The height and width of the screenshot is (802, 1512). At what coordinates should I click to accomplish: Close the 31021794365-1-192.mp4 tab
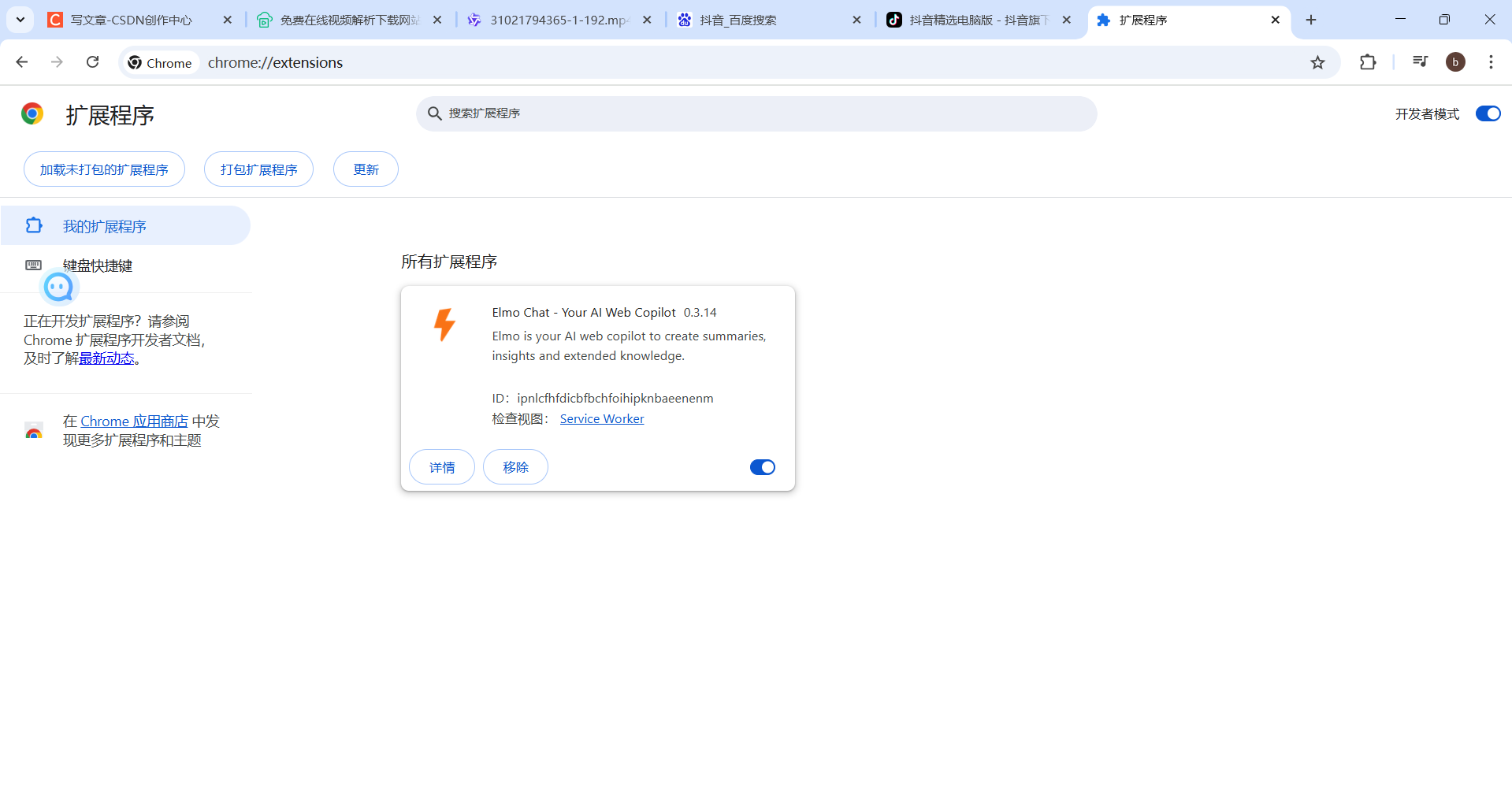coord(647,20)
